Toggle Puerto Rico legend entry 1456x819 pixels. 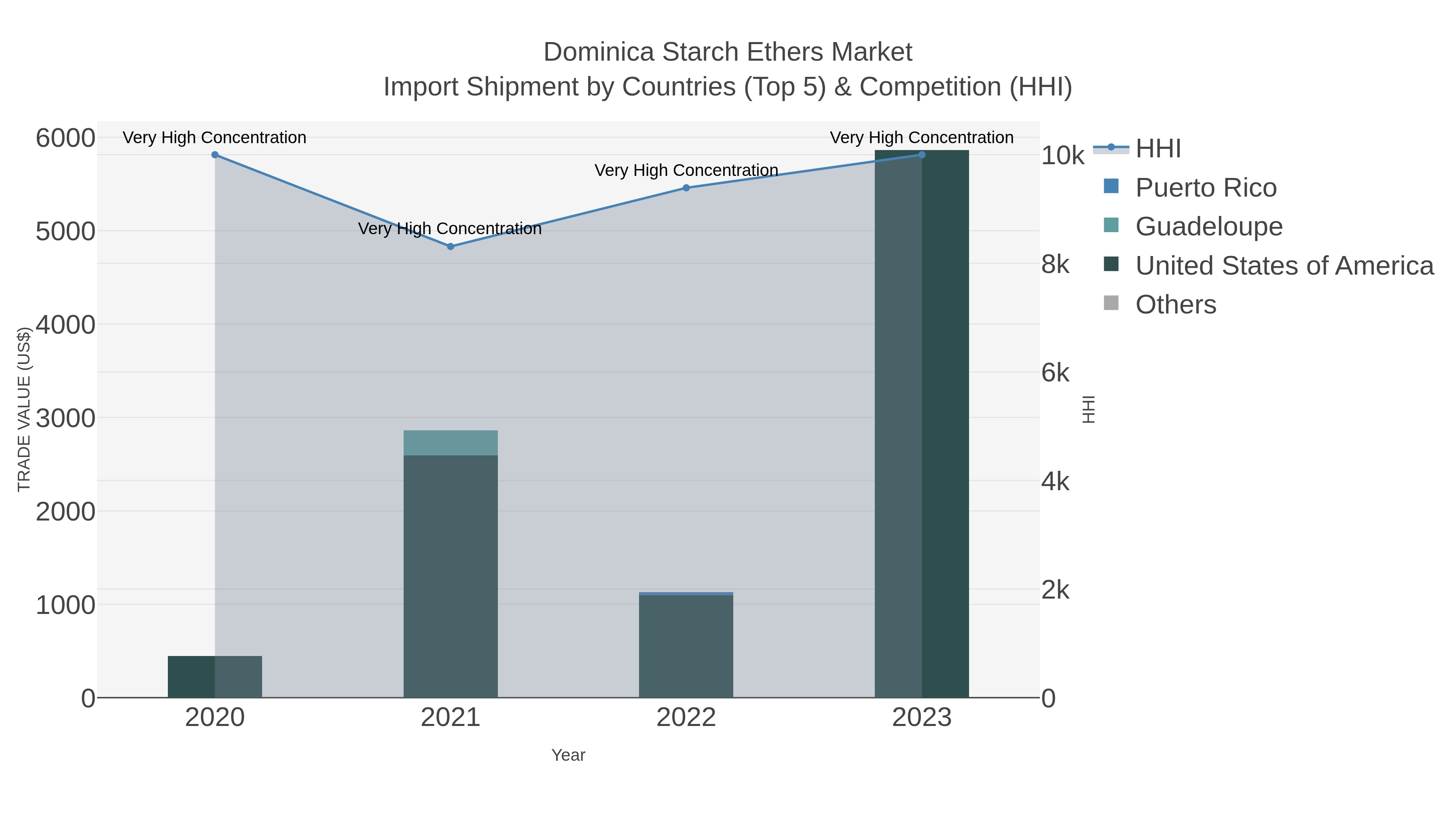pos(1190,188)
